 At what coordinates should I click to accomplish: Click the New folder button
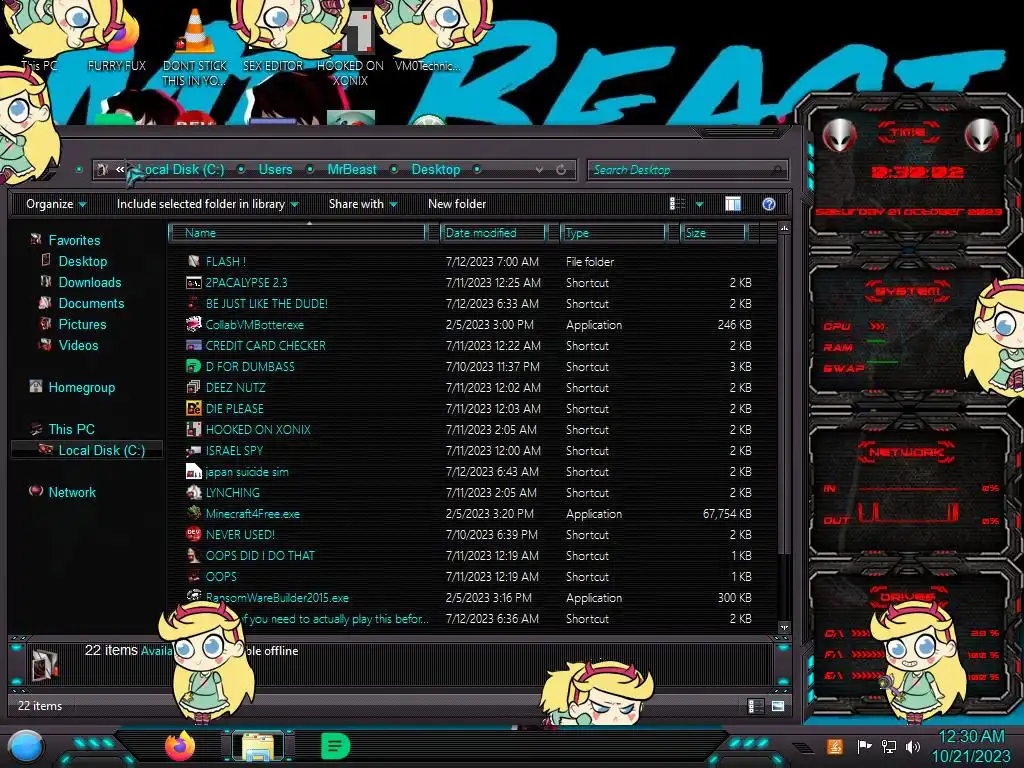tap(457, 204)
